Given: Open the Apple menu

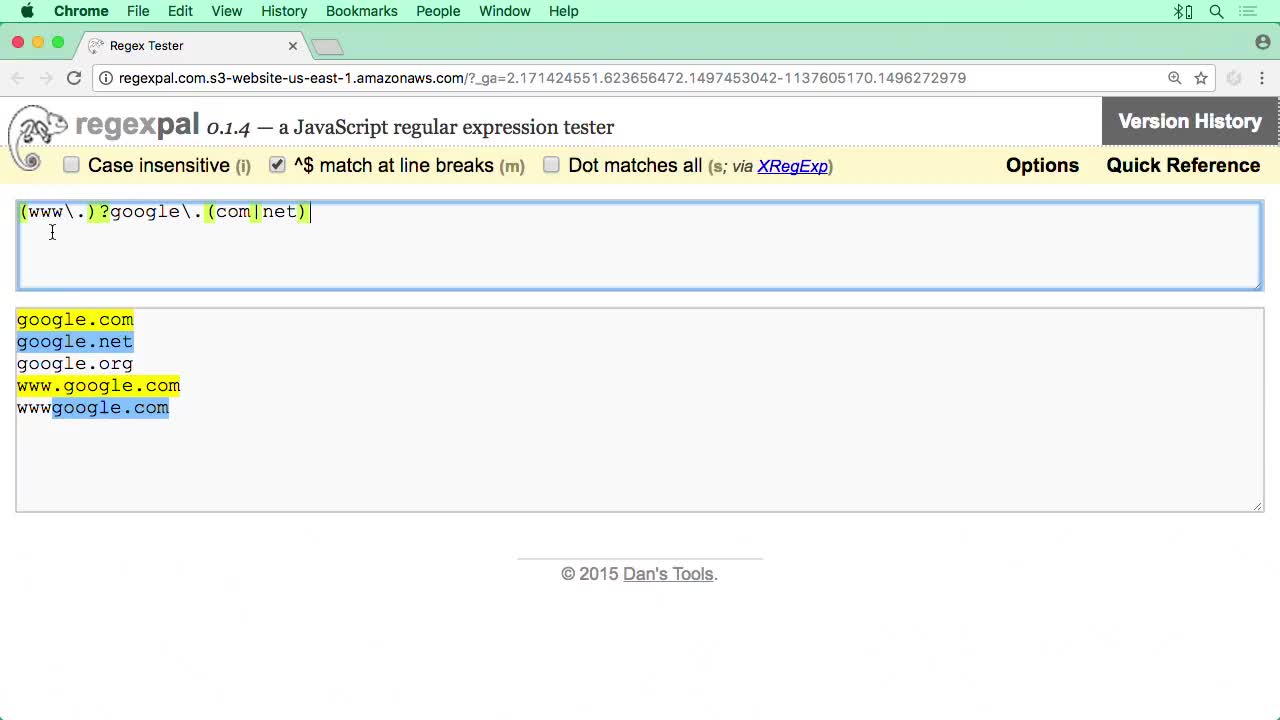Looking at the screenshot, I should tap(27, 11).
